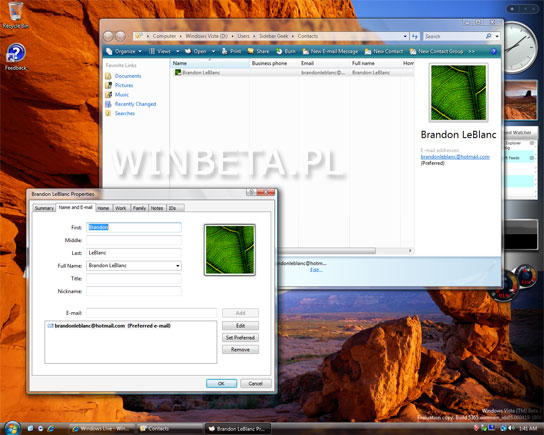Cancel the Properties dialog
The image size is (544, 435).
click(x=256, y=384)
